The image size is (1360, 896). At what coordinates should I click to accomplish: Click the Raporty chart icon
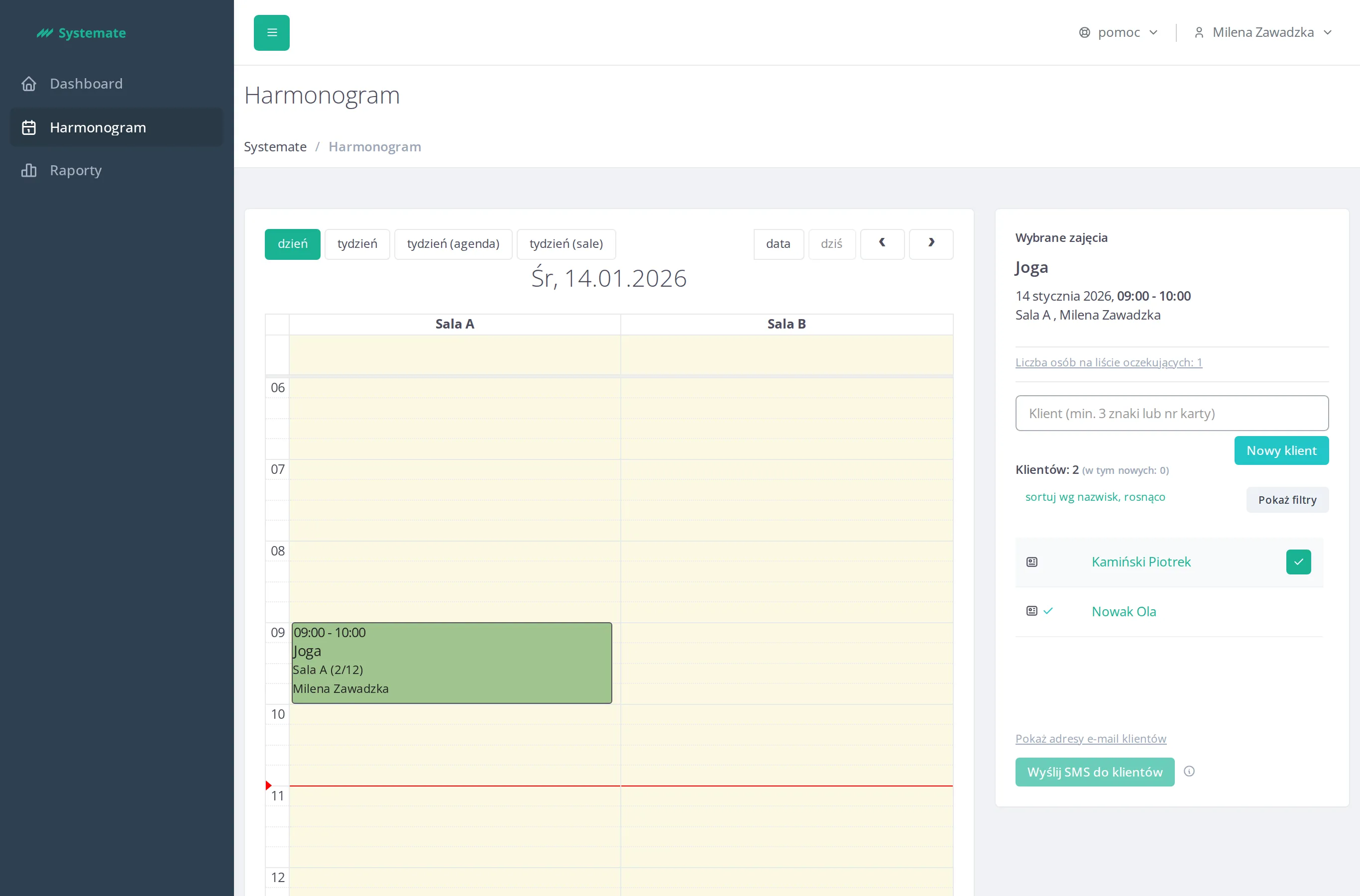pyautogui.click(x=28, y=170)
